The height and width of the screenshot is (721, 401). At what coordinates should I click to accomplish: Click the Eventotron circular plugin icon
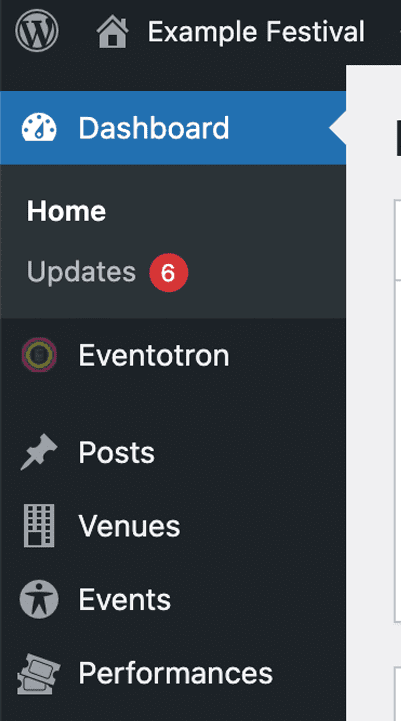pyautogui.click(x=39, y=355)
